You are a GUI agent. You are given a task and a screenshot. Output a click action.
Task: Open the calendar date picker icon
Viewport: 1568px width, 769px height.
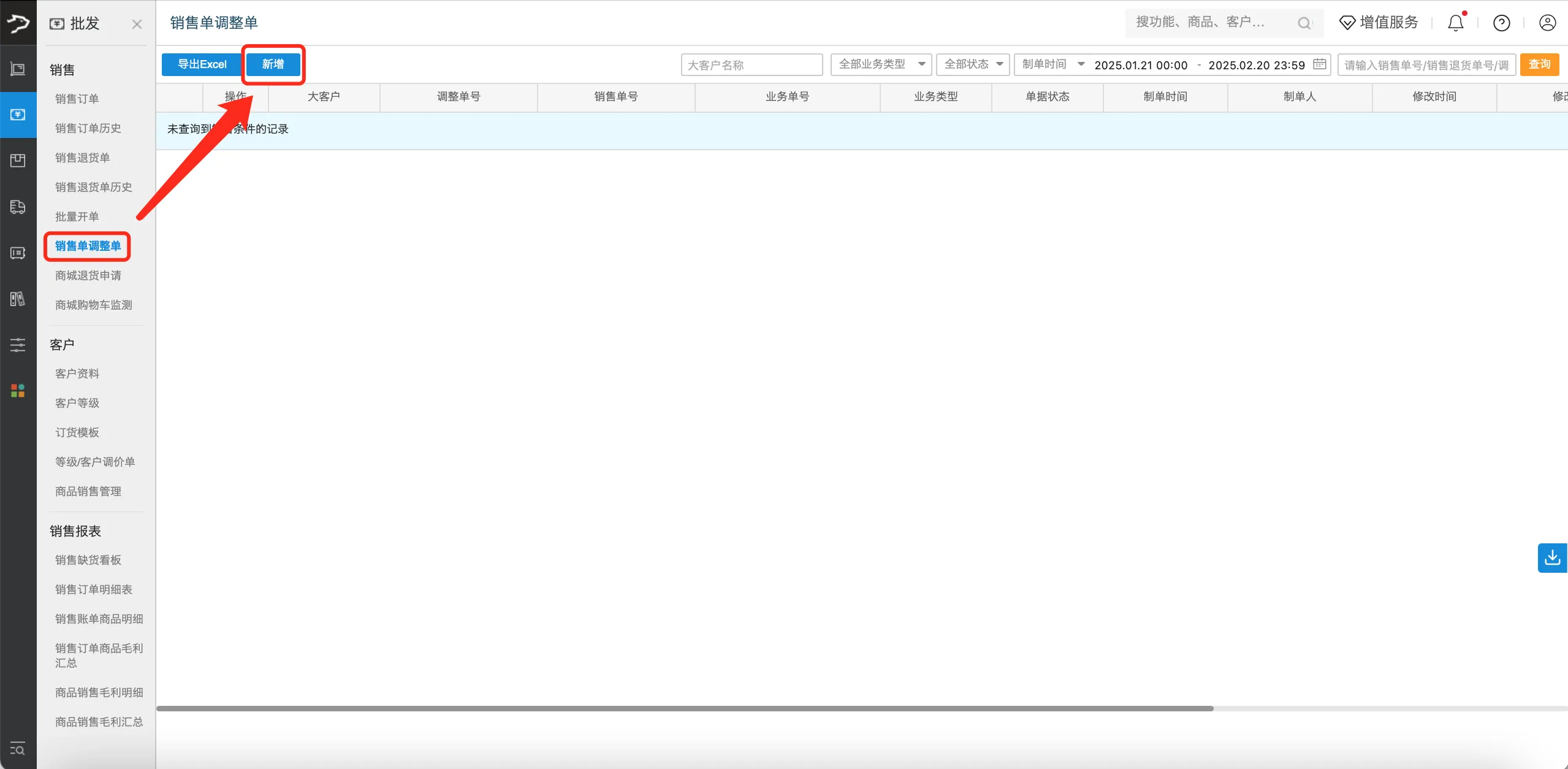[x=1320, y=64]
